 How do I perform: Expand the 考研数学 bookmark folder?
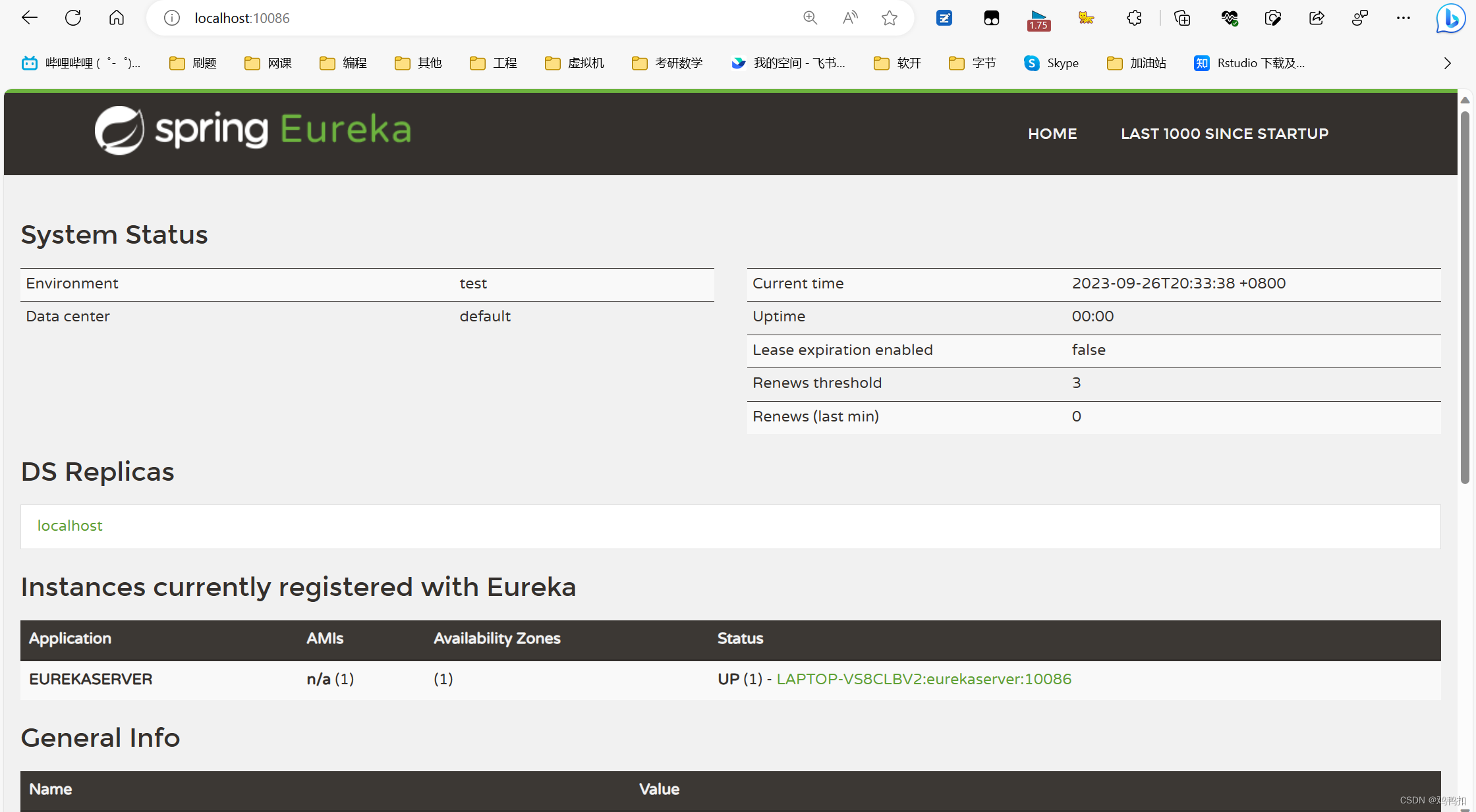tap(667, 63)
